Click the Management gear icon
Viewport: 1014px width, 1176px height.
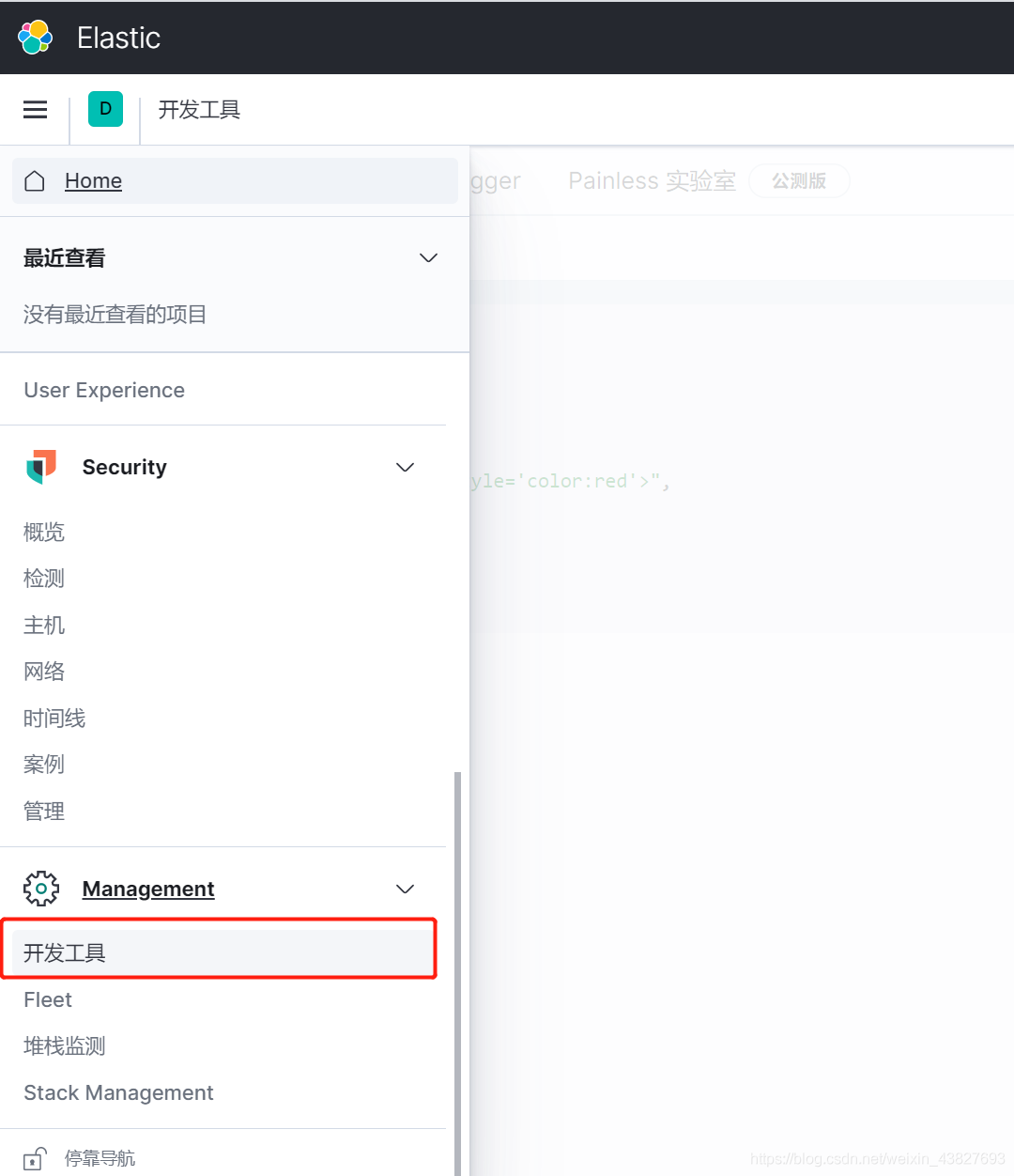[41, 889]
